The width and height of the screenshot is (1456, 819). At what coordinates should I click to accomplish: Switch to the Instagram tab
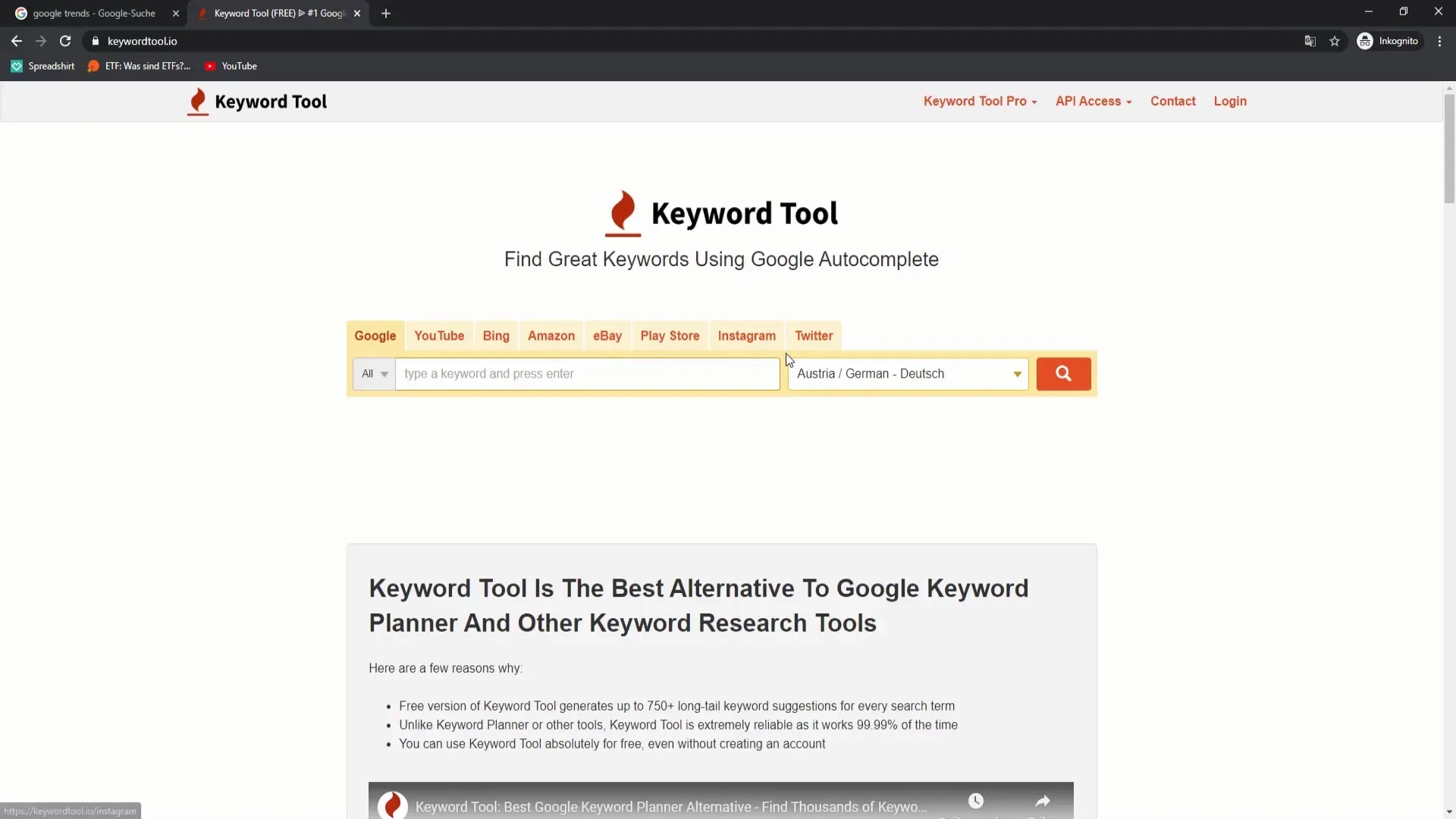click(x=747, y=336)
